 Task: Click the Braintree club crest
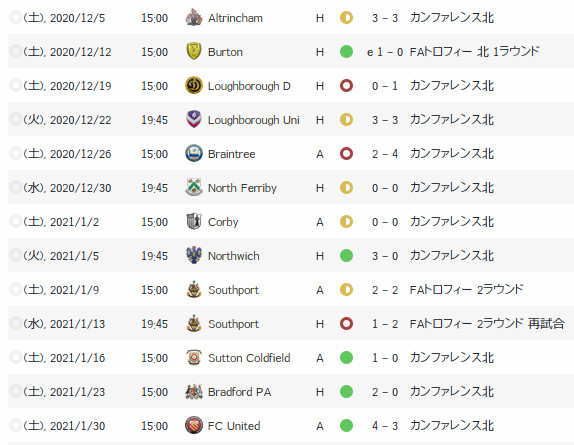pyautogui.click(x=194, y=154)
